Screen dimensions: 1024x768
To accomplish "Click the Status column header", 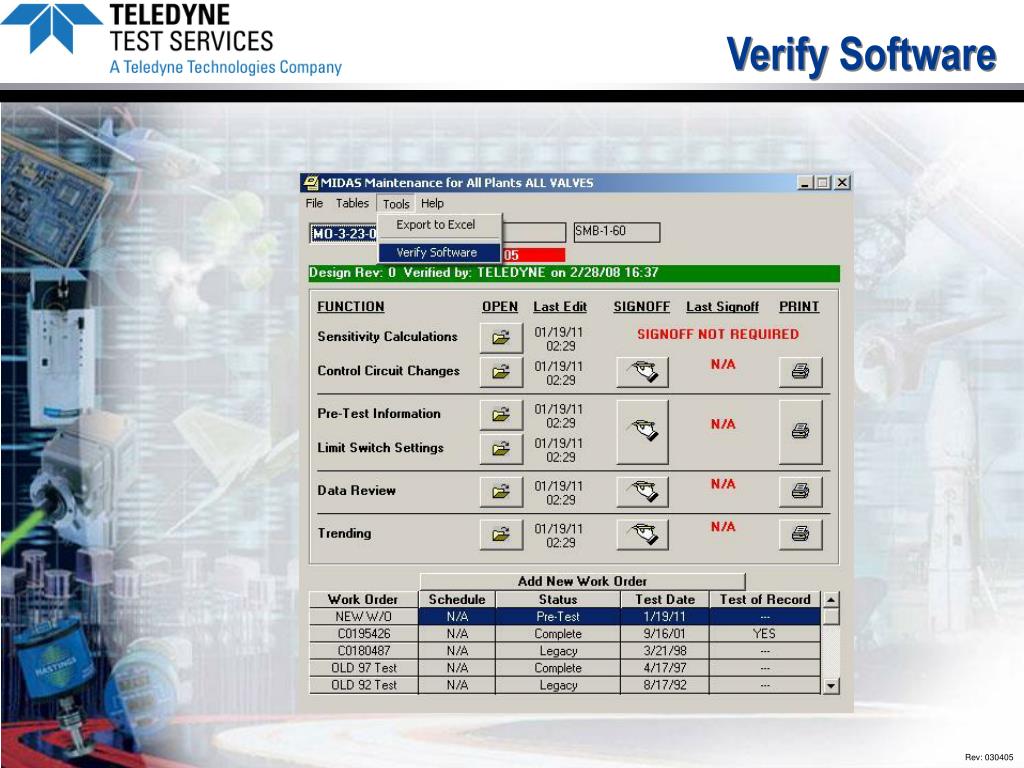I will (558, 600).
